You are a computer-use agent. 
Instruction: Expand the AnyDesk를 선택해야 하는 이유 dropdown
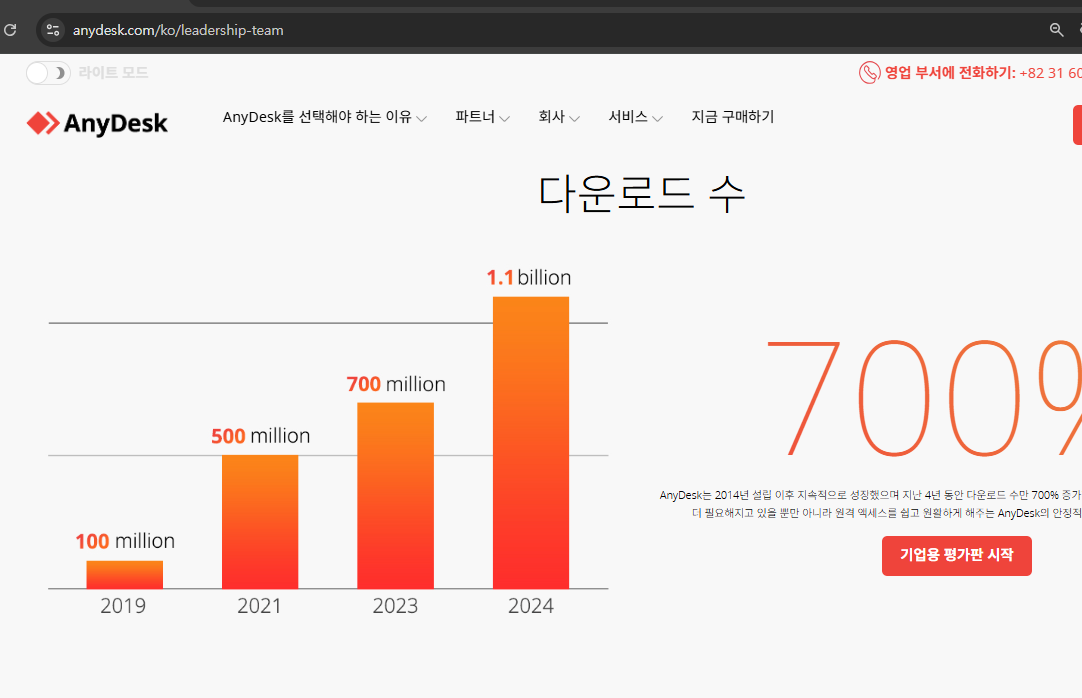318,117
